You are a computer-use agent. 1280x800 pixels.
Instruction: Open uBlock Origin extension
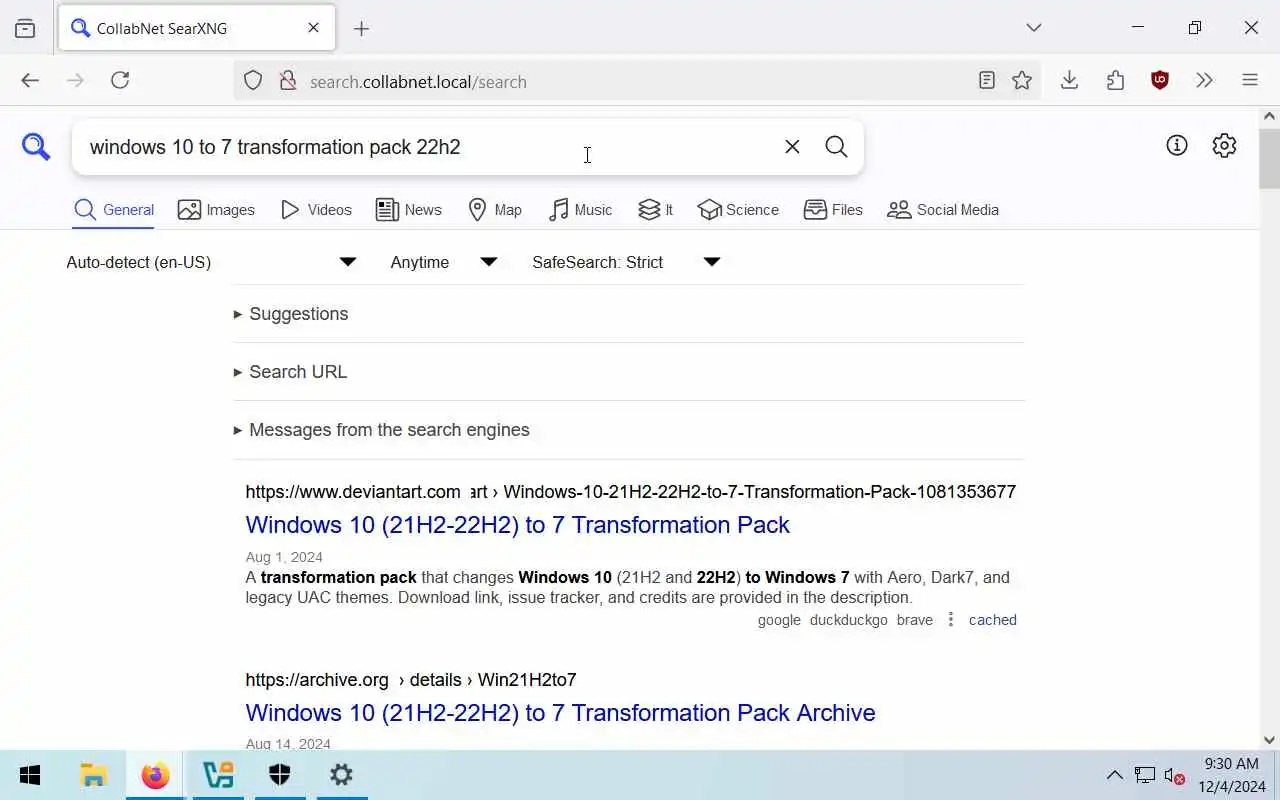[x=1160, y=81]
